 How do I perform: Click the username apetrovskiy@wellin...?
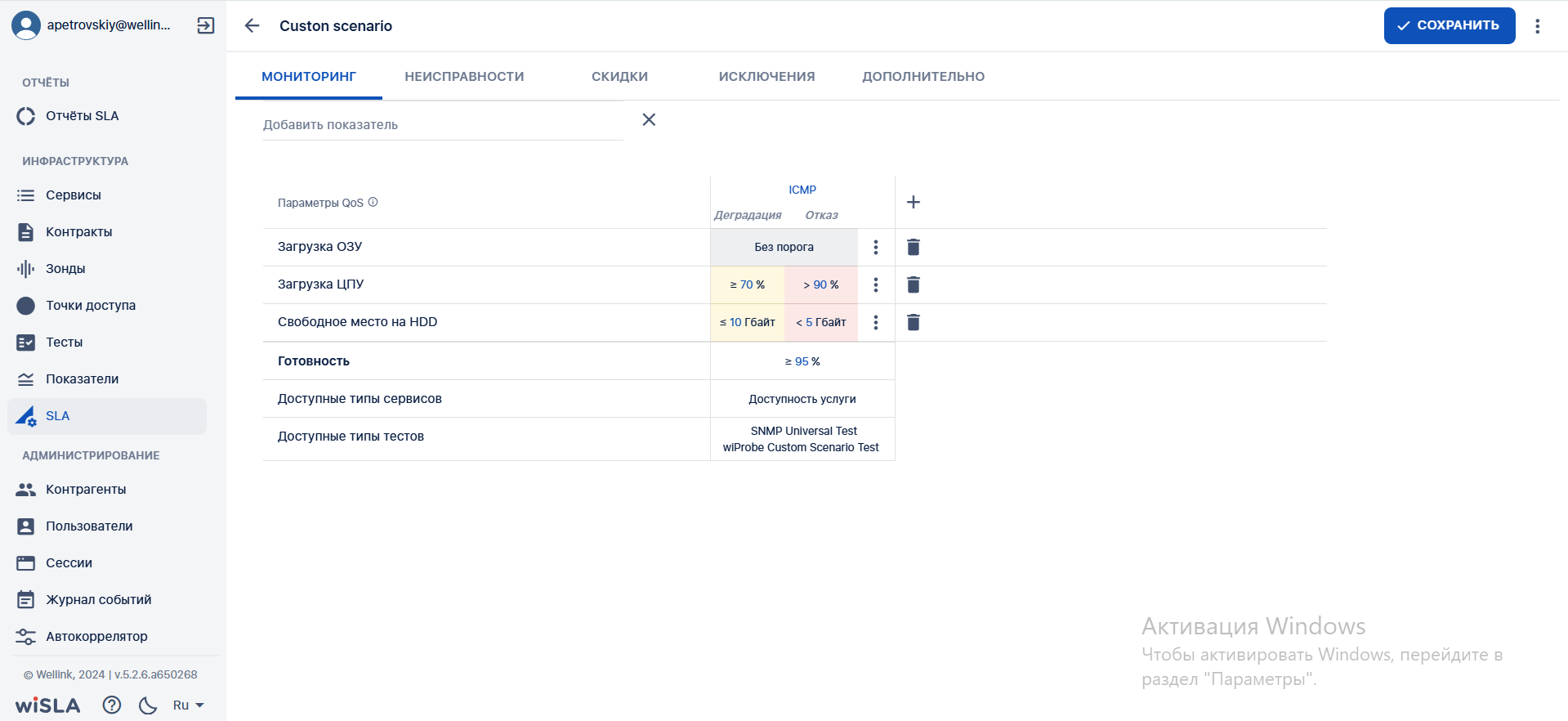click(x=109, y=25)
